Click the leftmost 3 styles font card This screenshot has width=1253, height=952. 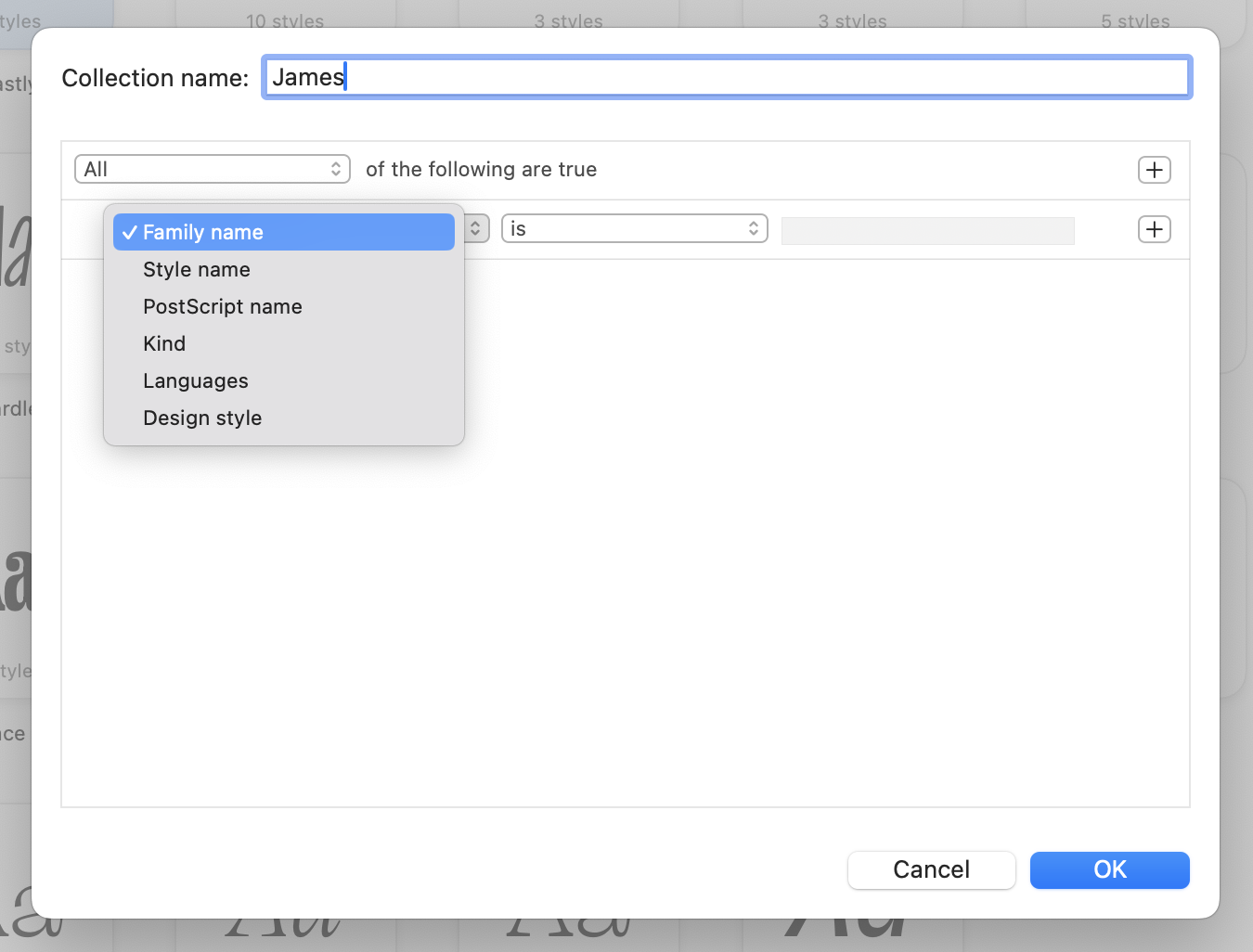coord(568,17)
